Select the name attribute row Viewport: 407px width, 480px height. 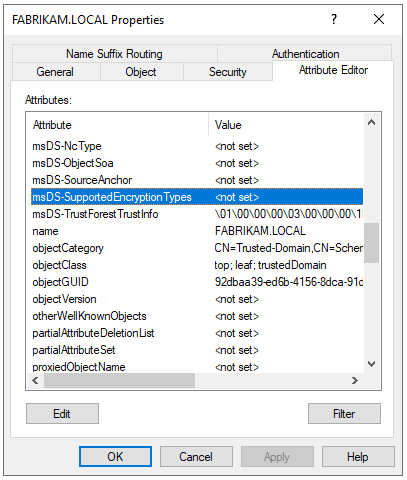click(x=197, y=231)
